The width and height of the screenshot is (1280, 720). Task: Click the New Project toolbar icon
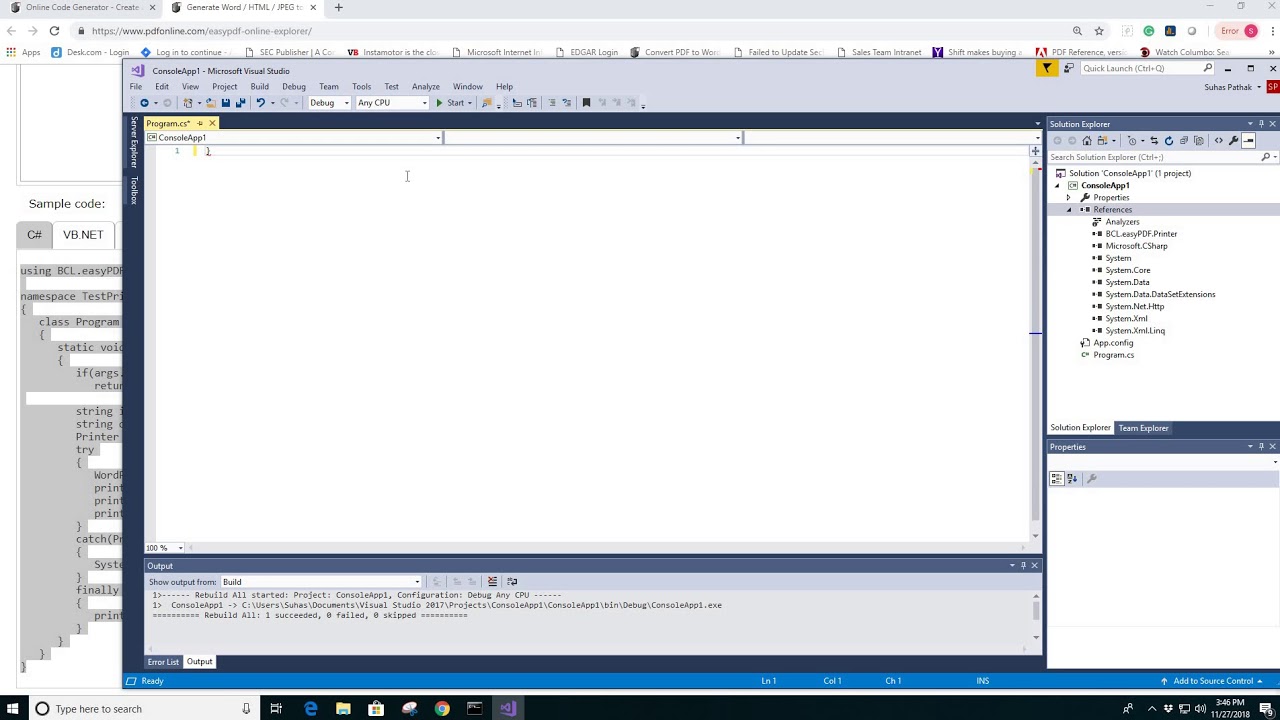point(188,102)
